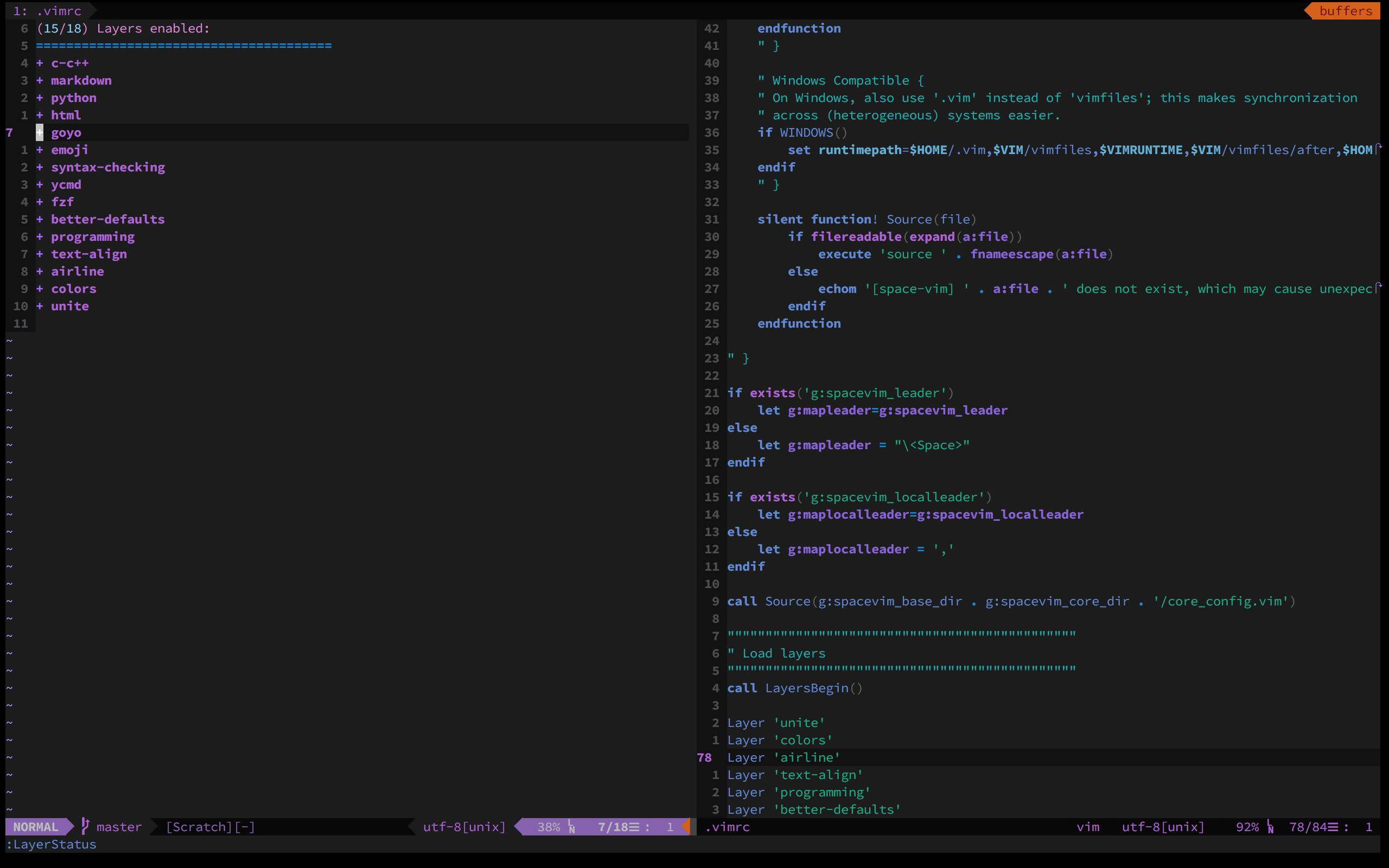The height and width of the screenshot is (868, 1389).
Task: Click the :LayerStatus command line
Action: 52,844
